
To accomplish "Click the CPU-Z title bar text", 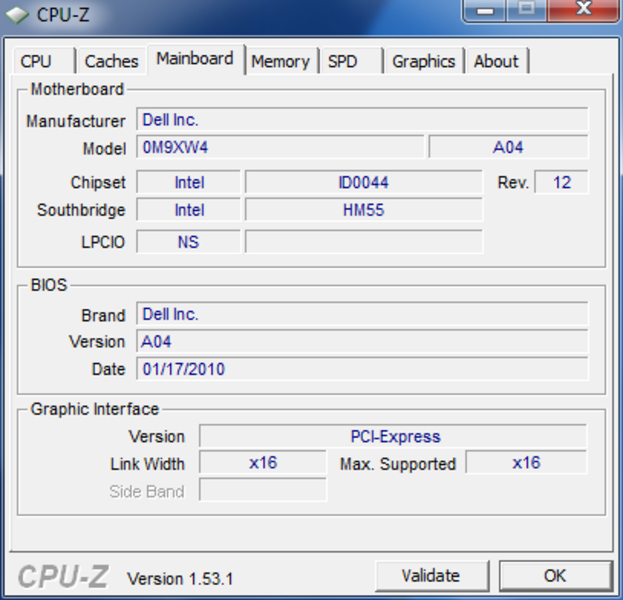I will [63, 15].
